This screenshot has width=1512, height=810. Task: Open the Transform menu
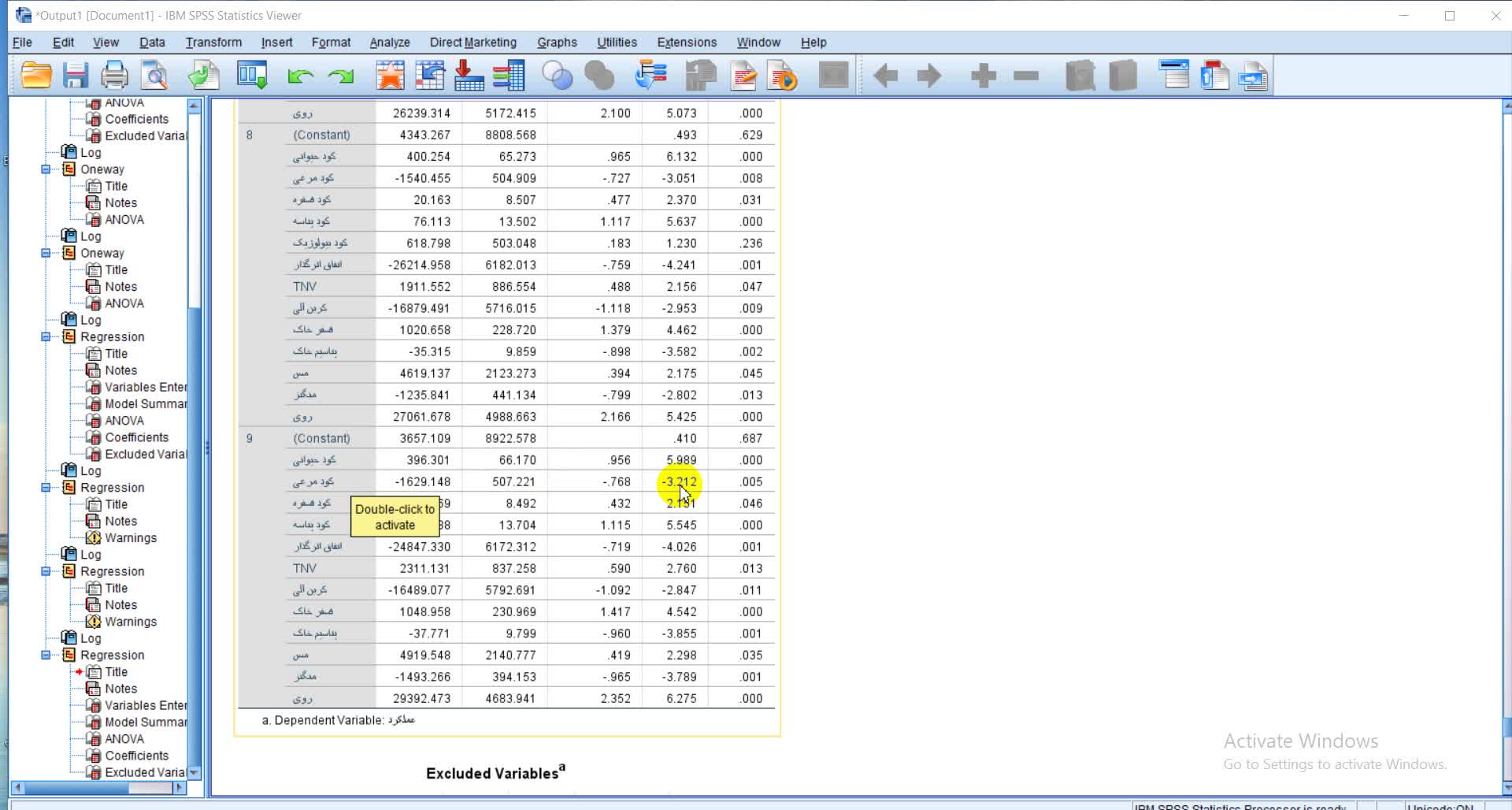[213, 43]
